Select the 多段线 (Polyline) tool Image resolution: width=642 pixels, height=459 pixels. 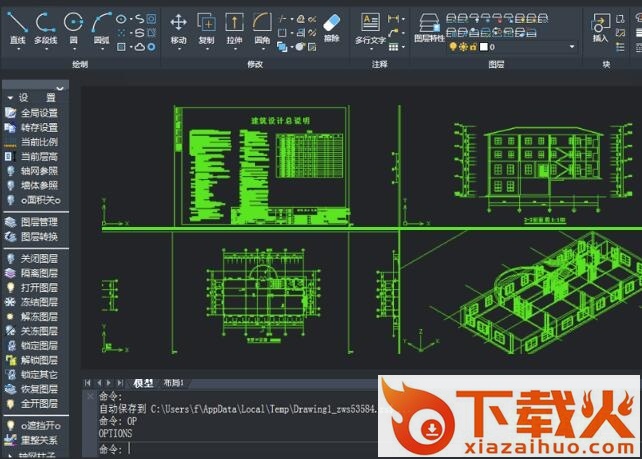[x=45, y=26]
